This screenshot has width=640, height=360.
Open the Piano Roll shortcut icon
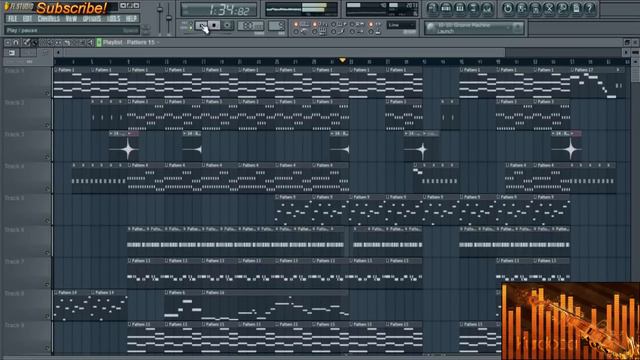click(x=460, y=9)
